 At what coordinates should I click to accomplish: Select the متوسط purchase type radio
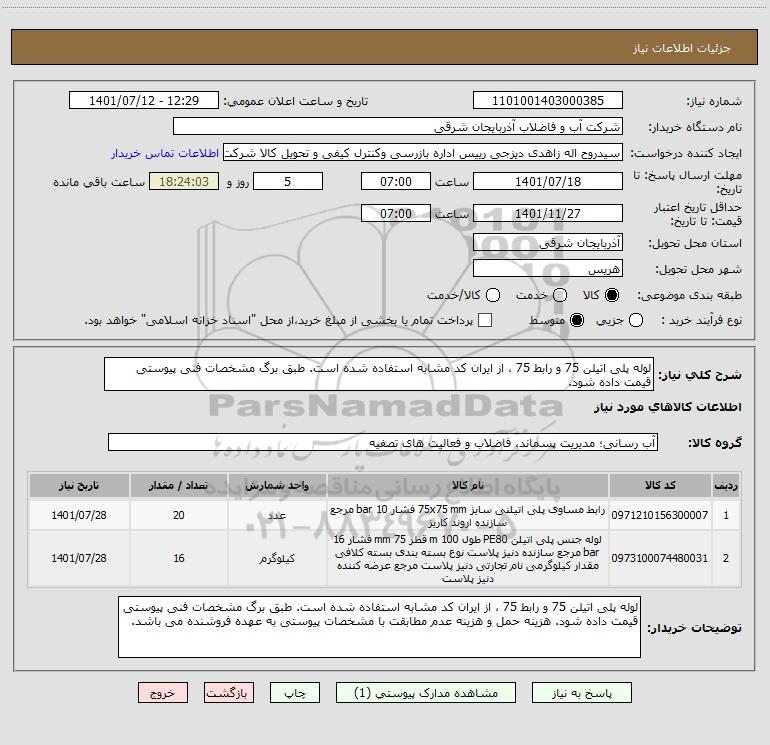(577, 321)
